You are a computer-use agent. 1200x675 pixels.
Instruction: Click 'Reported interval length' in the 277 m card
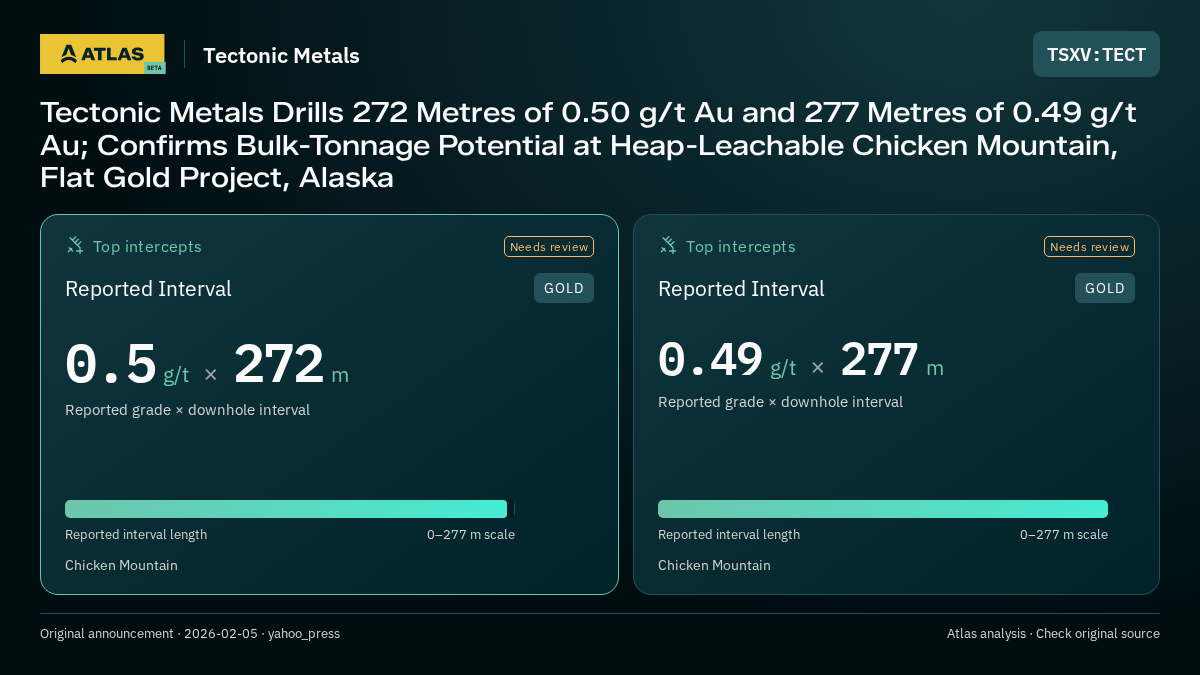[729, 535]
